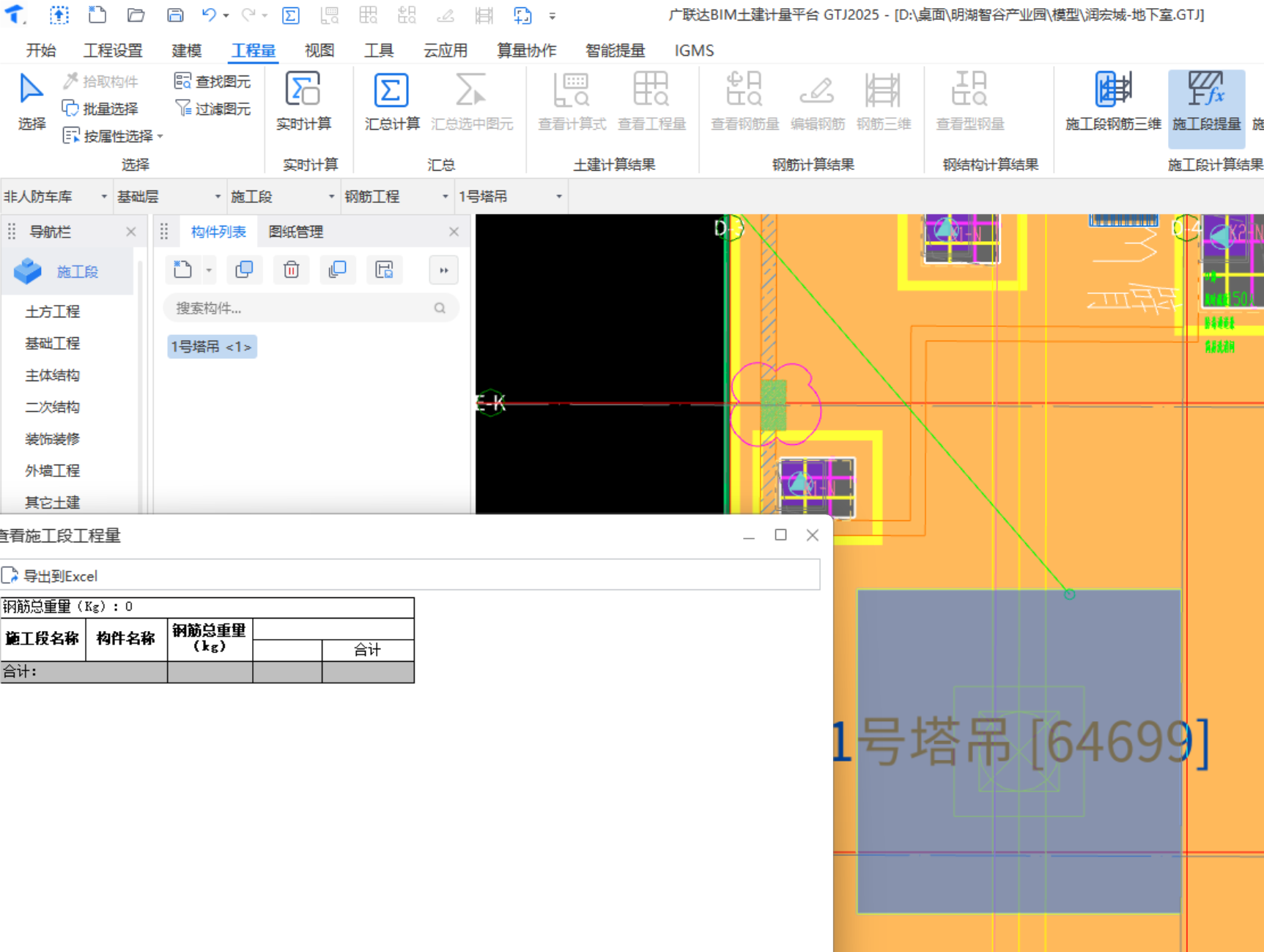The height and width of the screenshot is (952, 1264).
Task: Select 外墙工程 in navigation bar
Action: (x=53, y=471)
